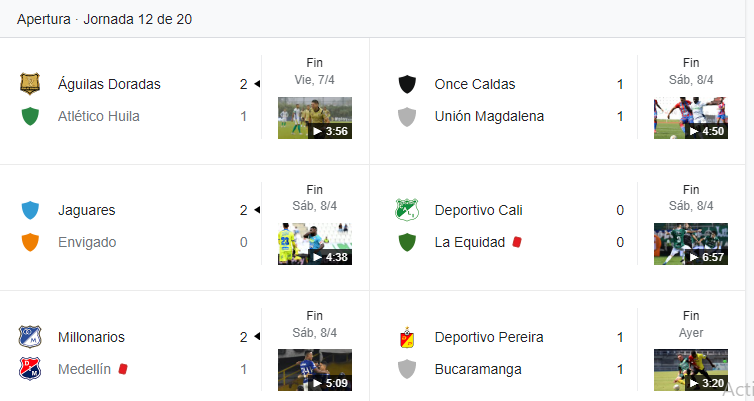Play the 3:56 Águilas Doradas highlights video
The width and height of the screenshot is (754, 401).
[314, 118]
